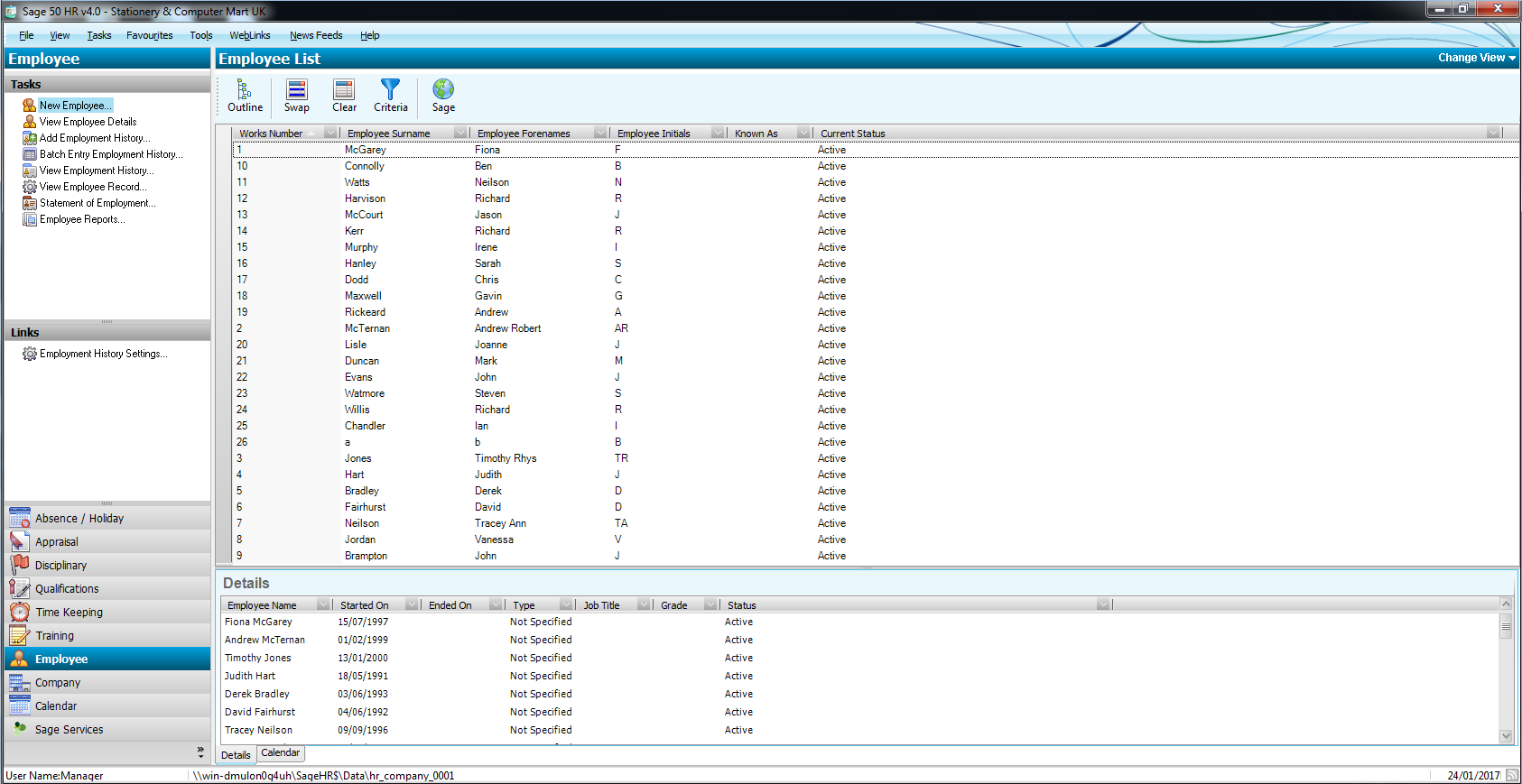This screenshot has width=1522, height=784.
Task: Open the Company module icon
Action: pos(19,682)
